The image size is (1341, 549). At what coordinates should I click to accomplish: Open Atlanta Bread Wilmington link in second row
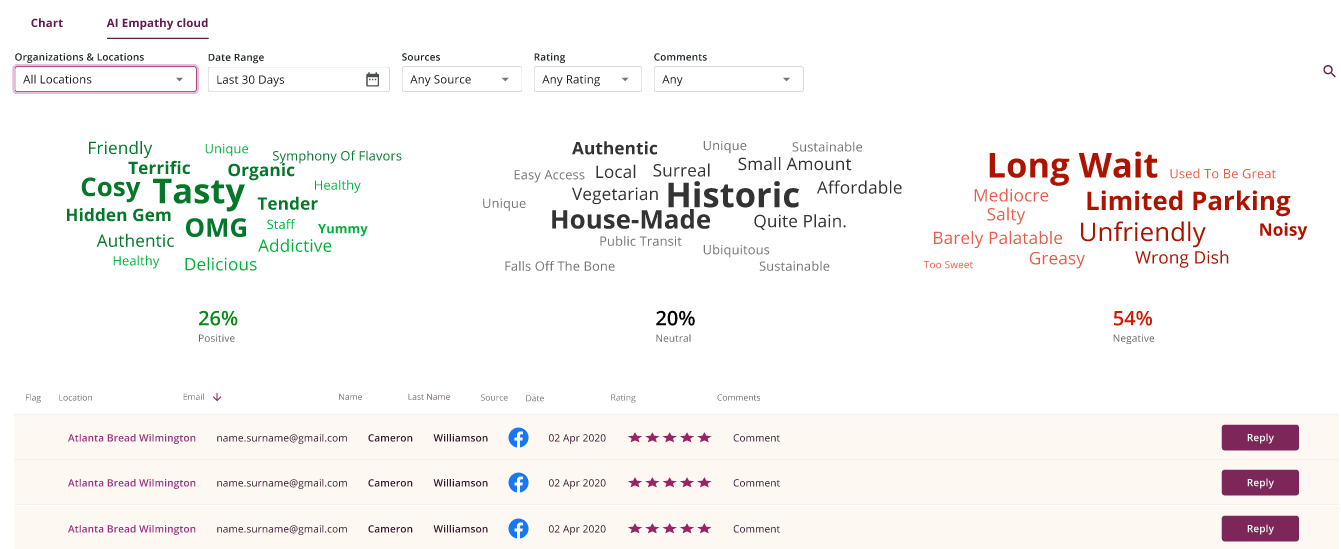[132, 483]
